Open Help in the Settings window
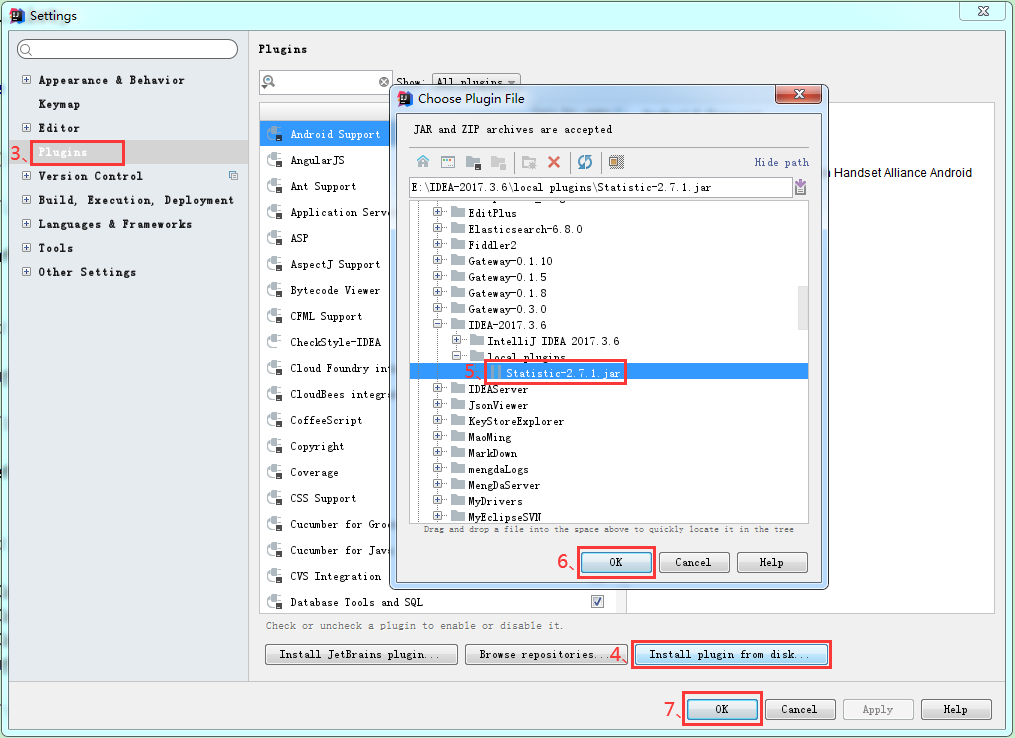Viewport: 1015px width, 738px height. (956, 710)
